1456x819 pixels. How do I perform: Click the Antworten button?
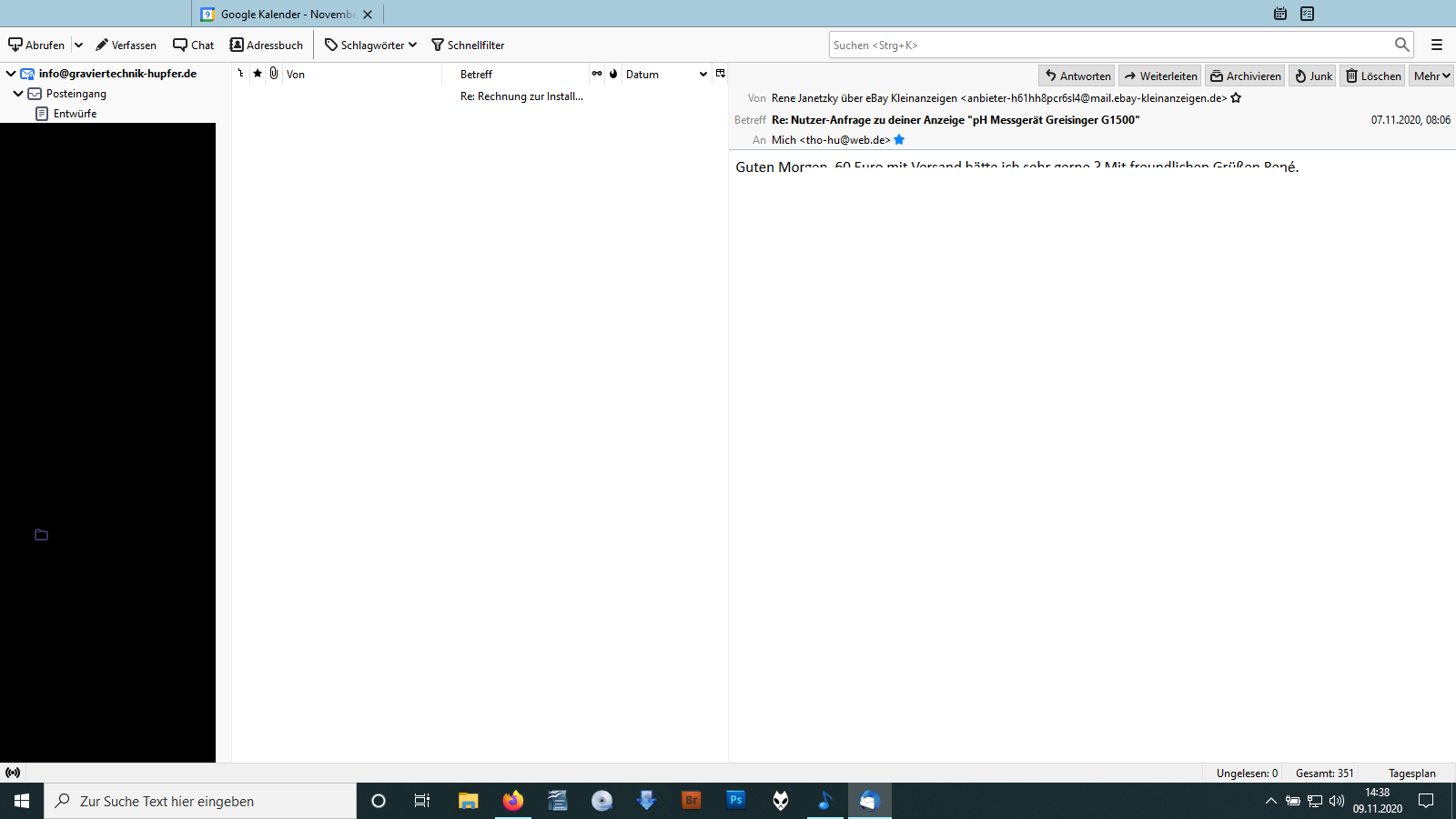coord(1077,76)
